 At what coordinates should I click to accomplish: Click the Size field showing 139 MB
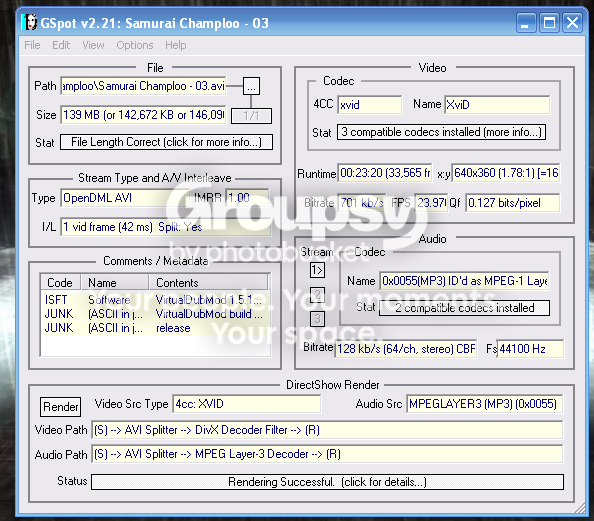click(x=143, y=115)
